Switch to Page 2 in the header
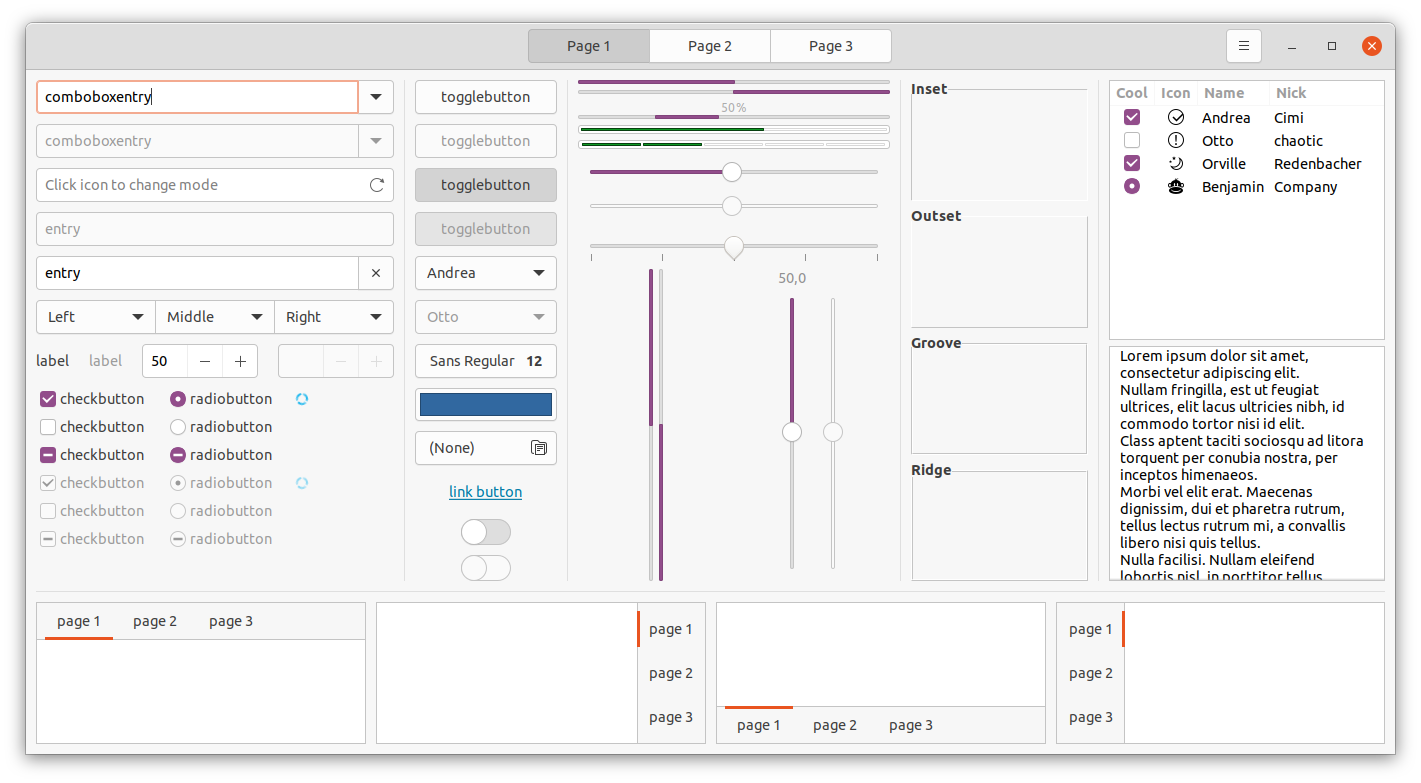The width and height of the screenshot is (1421, 783). click(710, 46)
